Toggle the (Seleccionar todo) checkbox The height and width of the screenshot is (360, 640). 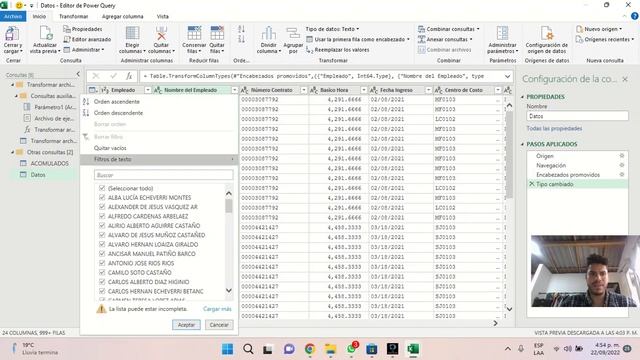click(x=102, y=188)
